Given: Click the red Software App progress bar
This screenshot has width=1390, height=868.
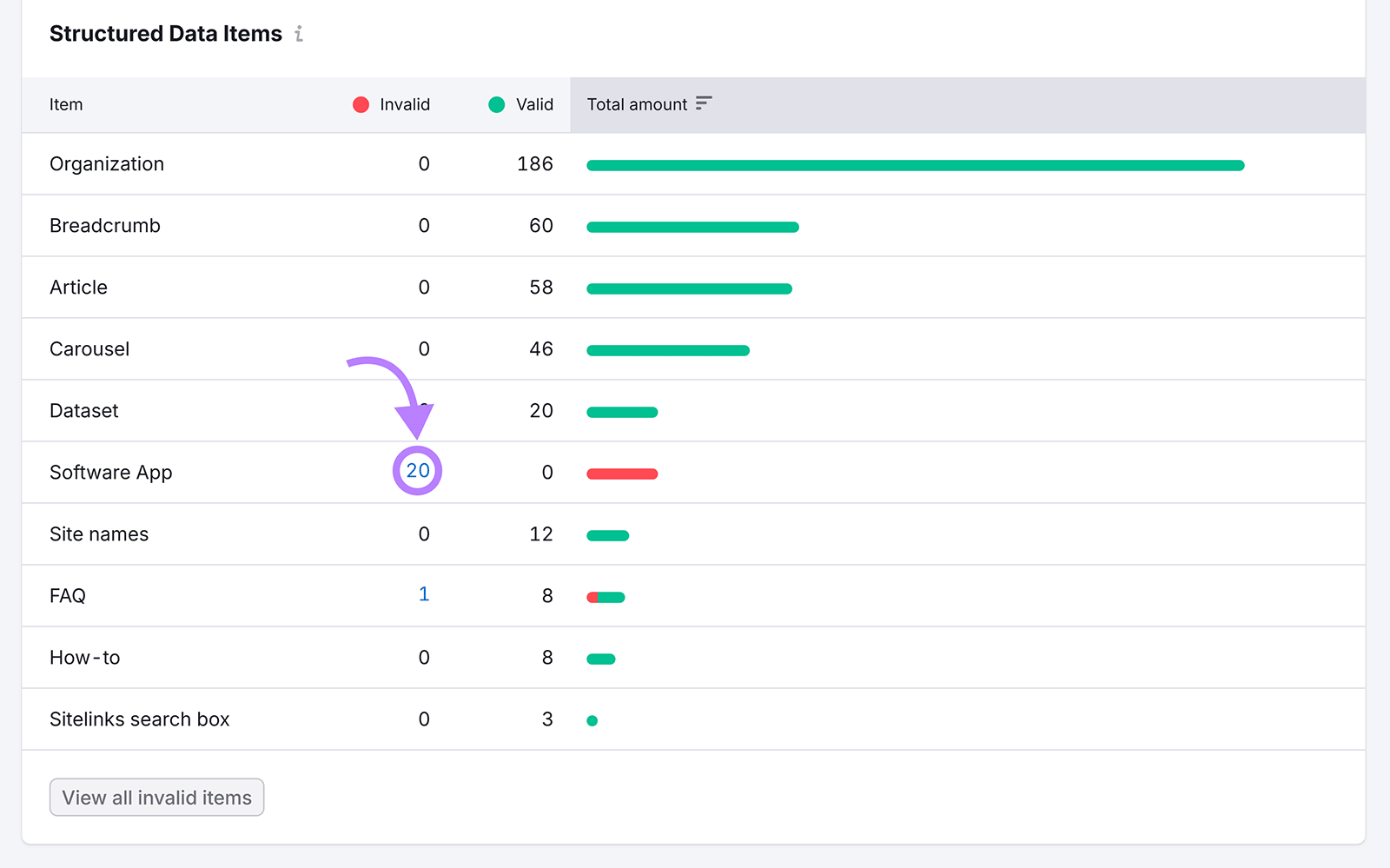Looking at the screenshot, I should pos(622,474).
